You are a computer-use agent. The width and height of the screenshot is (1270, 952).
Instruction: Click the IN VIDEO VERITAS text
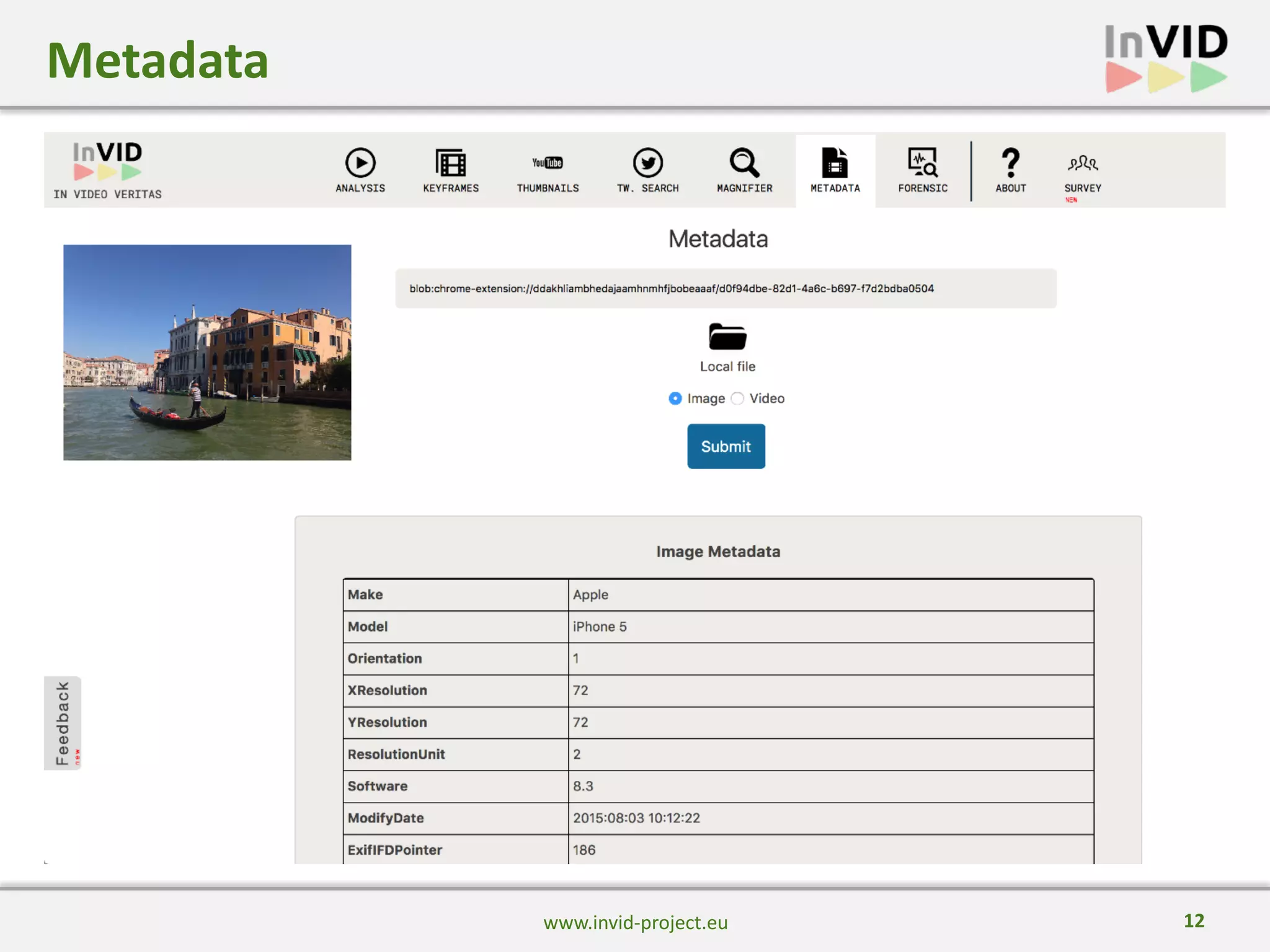click(107, 195)
